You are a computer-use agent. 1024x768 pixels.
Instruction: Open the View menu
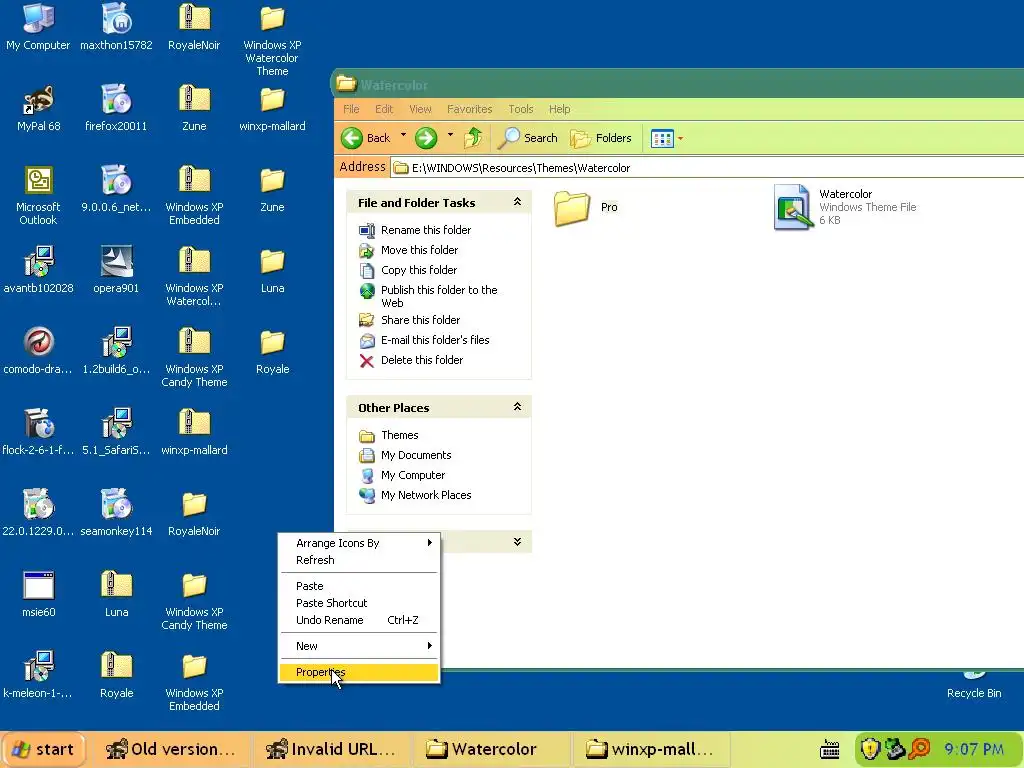click(x=420, y=109)
